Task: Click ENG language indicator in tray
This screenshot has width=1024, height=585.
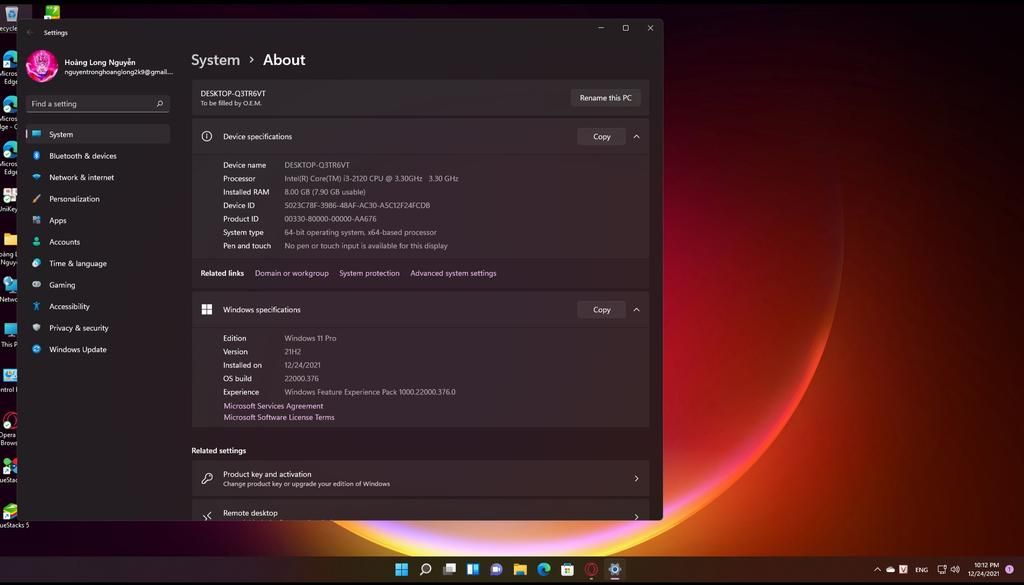Action: pos(921,569)
